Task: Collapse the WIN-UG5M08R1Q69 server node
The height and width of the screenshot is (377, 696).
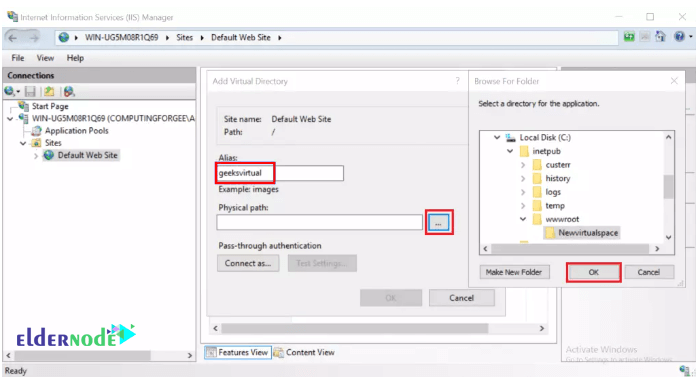Action: coord(10,119)
